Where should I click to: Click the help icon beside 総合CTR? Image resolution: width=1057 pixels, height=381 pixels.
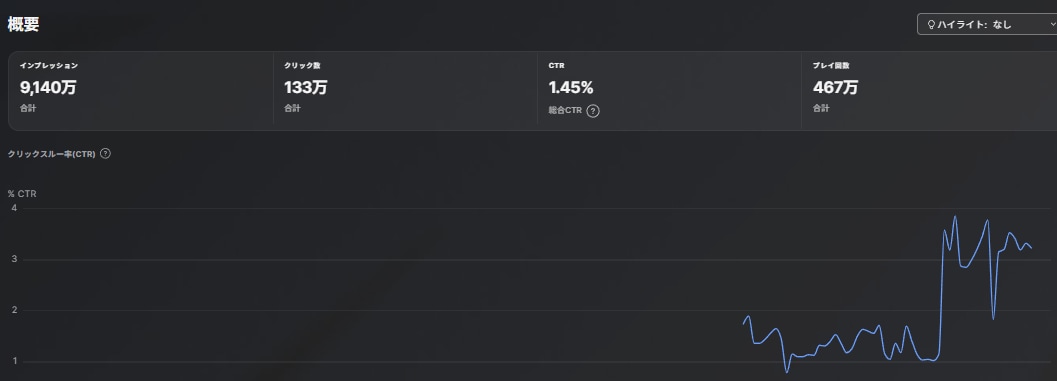(x=593, y=111)
